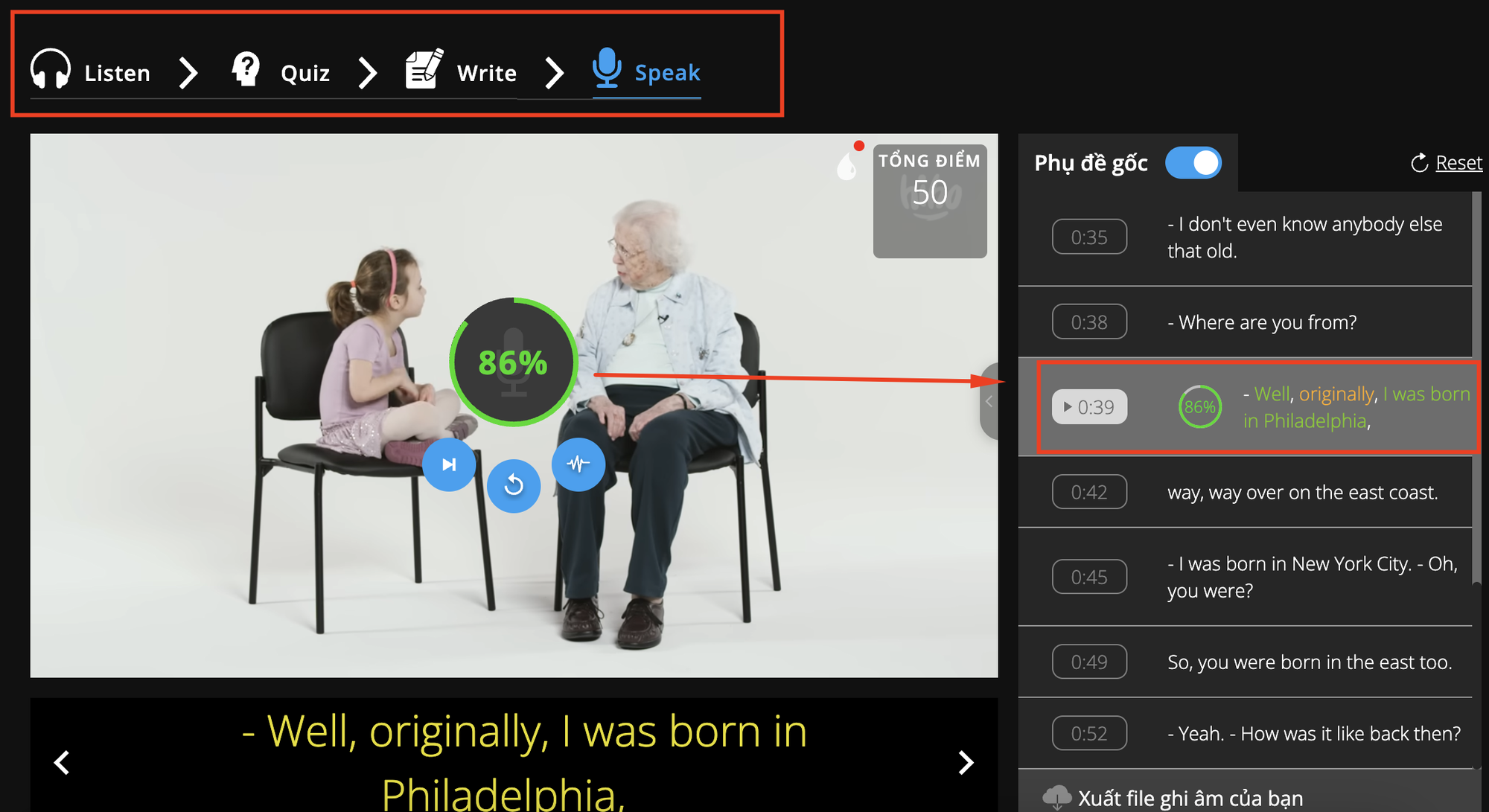Click the replay circular arrow button

pos(514,486)
